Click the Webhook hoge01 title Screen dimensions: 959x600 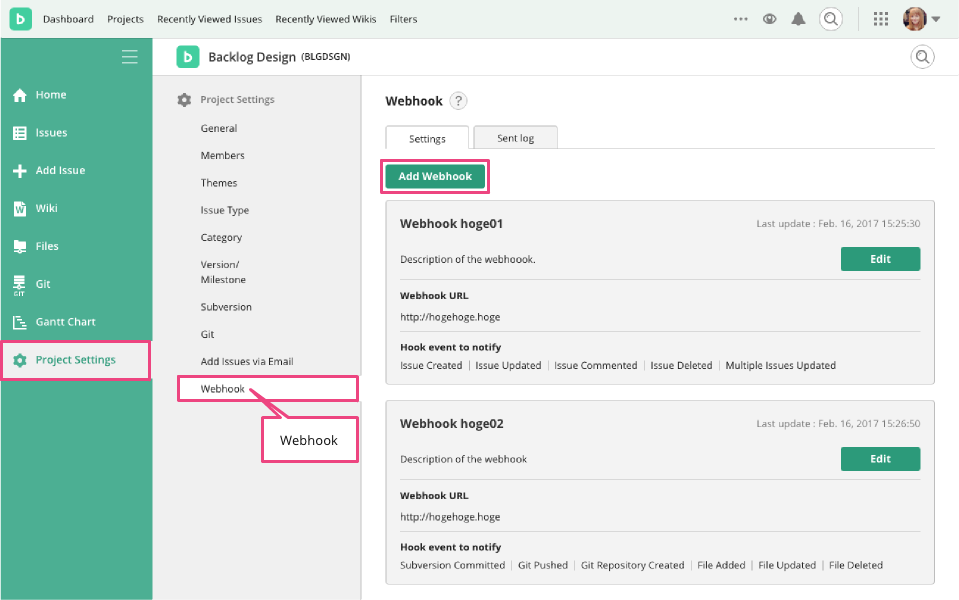click(x=451, y=224)
